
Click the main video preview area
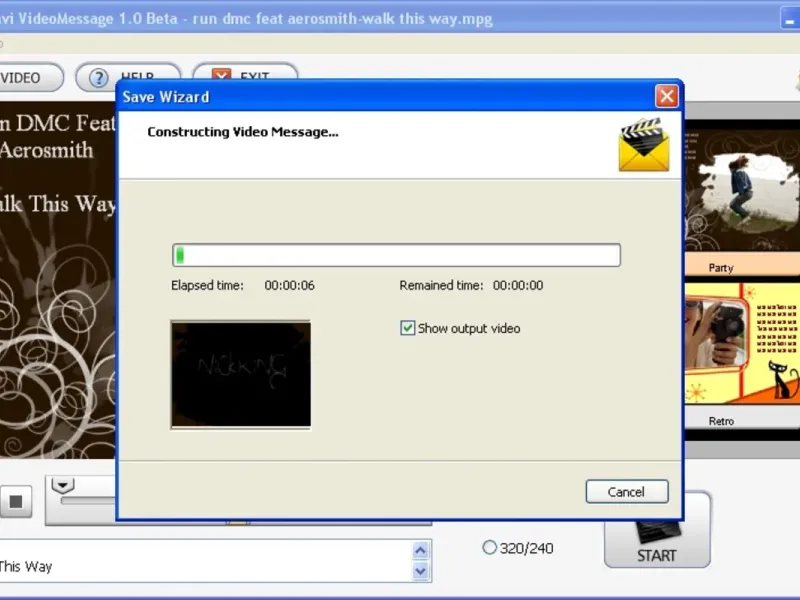point(58,280)
